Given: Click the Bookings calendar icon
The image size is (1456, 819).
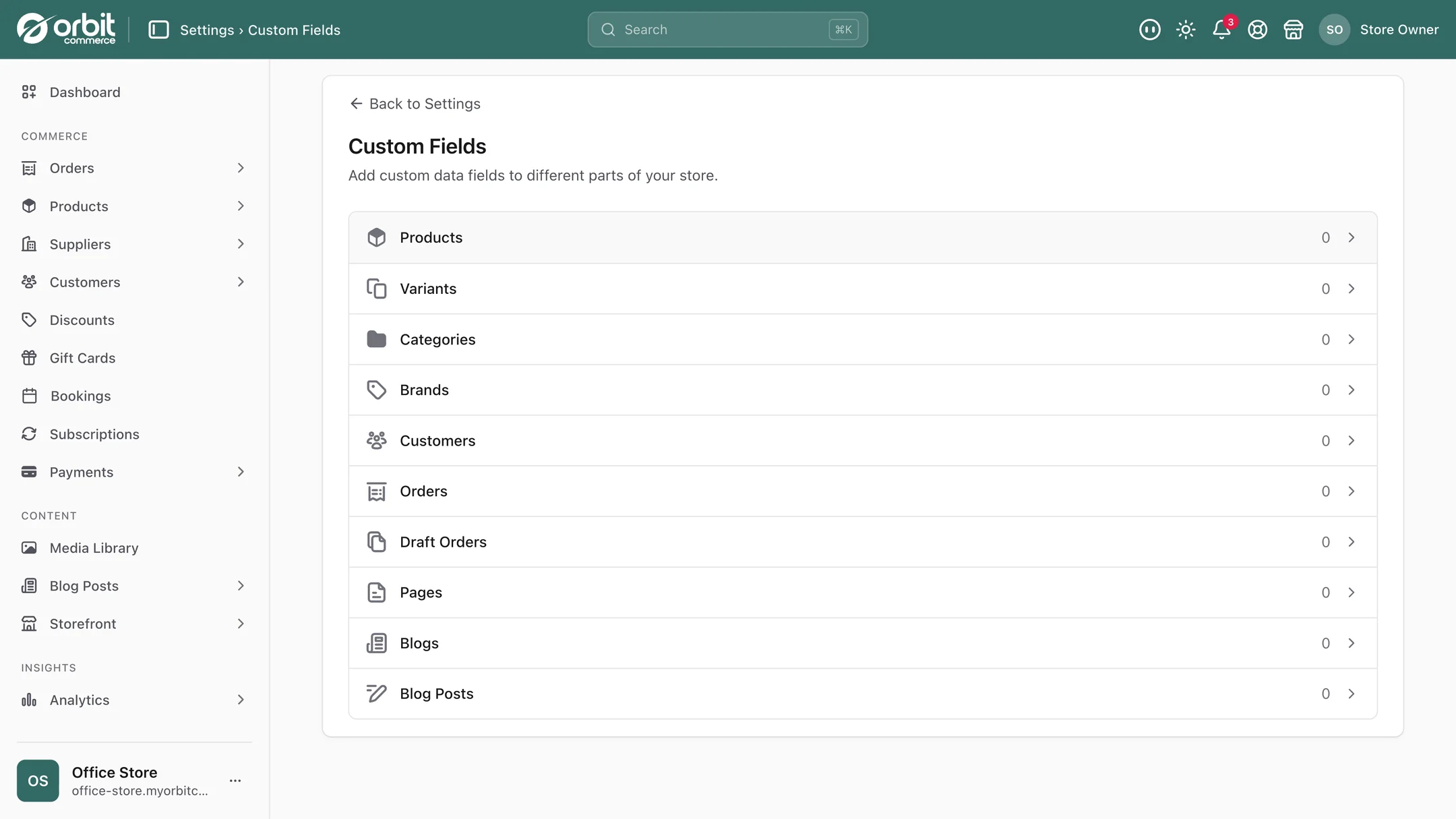Looking at the screenshot, I should (x=29, y=396).
